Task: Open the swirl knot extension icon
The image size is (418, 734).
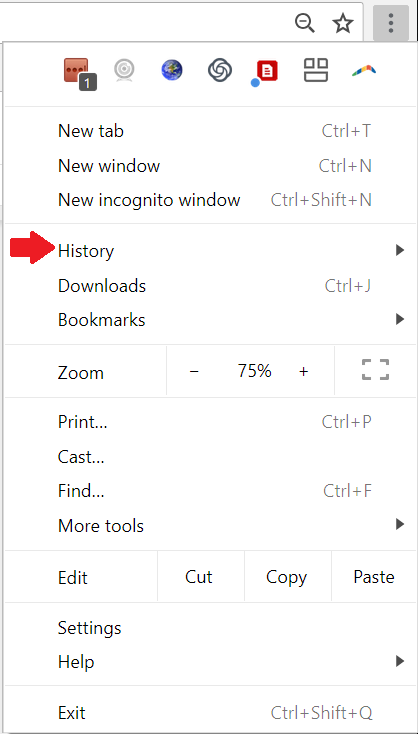Action: 220,71
